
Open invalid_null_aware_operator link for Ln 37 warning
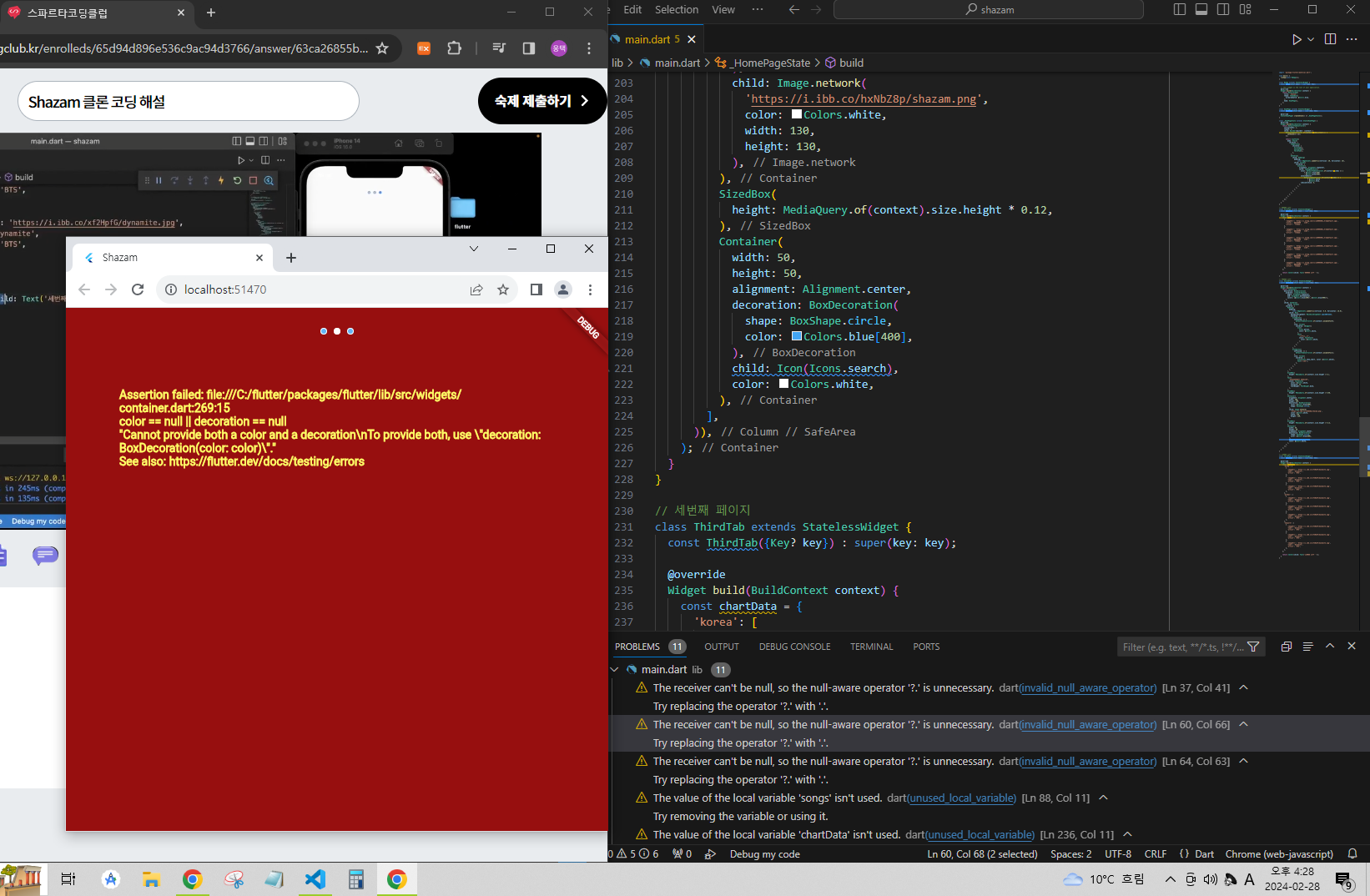coord(1088,688)
